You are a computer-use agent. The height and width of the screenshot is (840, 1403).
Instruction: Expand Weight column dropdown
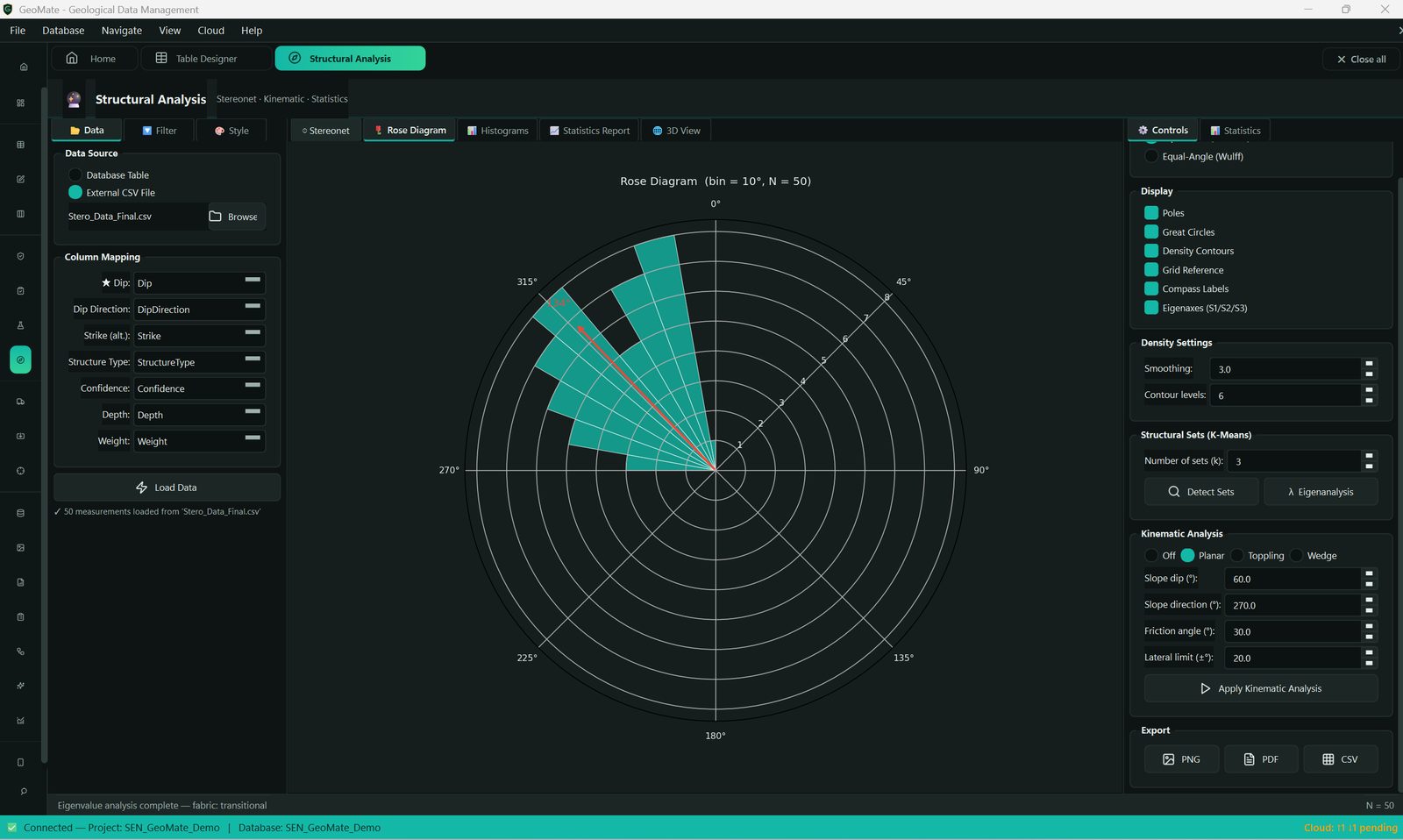(199, 441)
